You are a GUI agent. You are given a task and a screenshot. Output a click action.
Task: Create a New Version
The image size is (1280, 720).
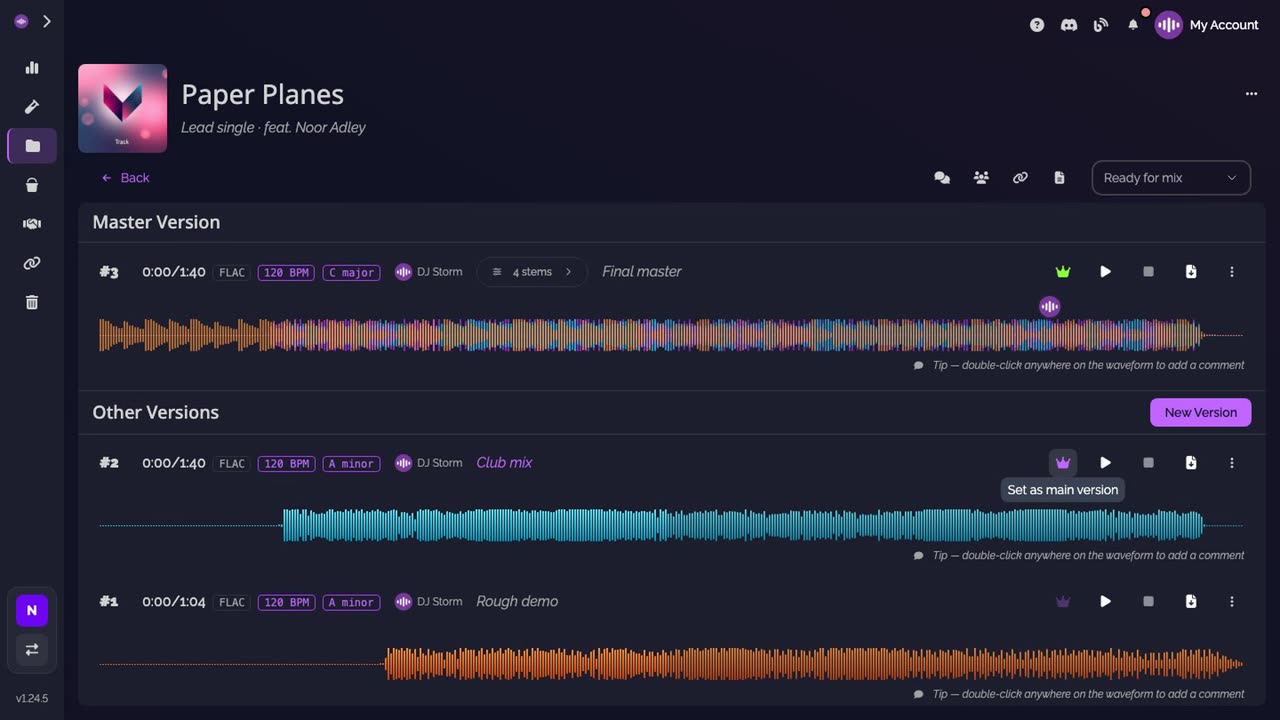1200,412
